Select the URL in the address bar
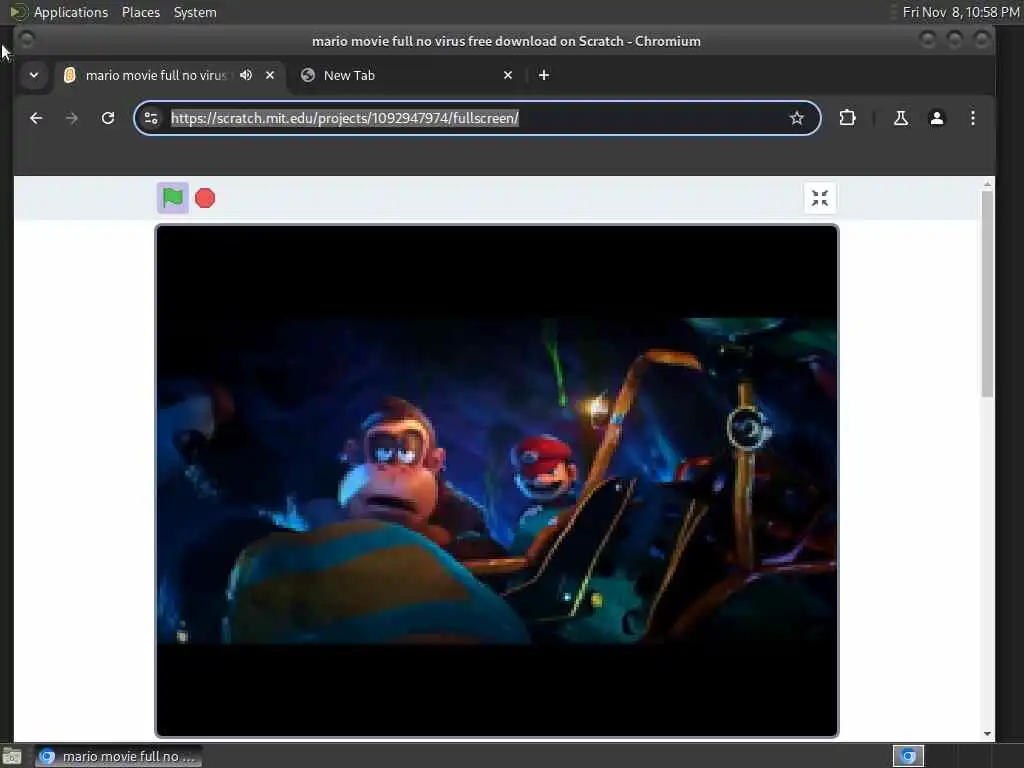1024x768 pixels. 345,118
